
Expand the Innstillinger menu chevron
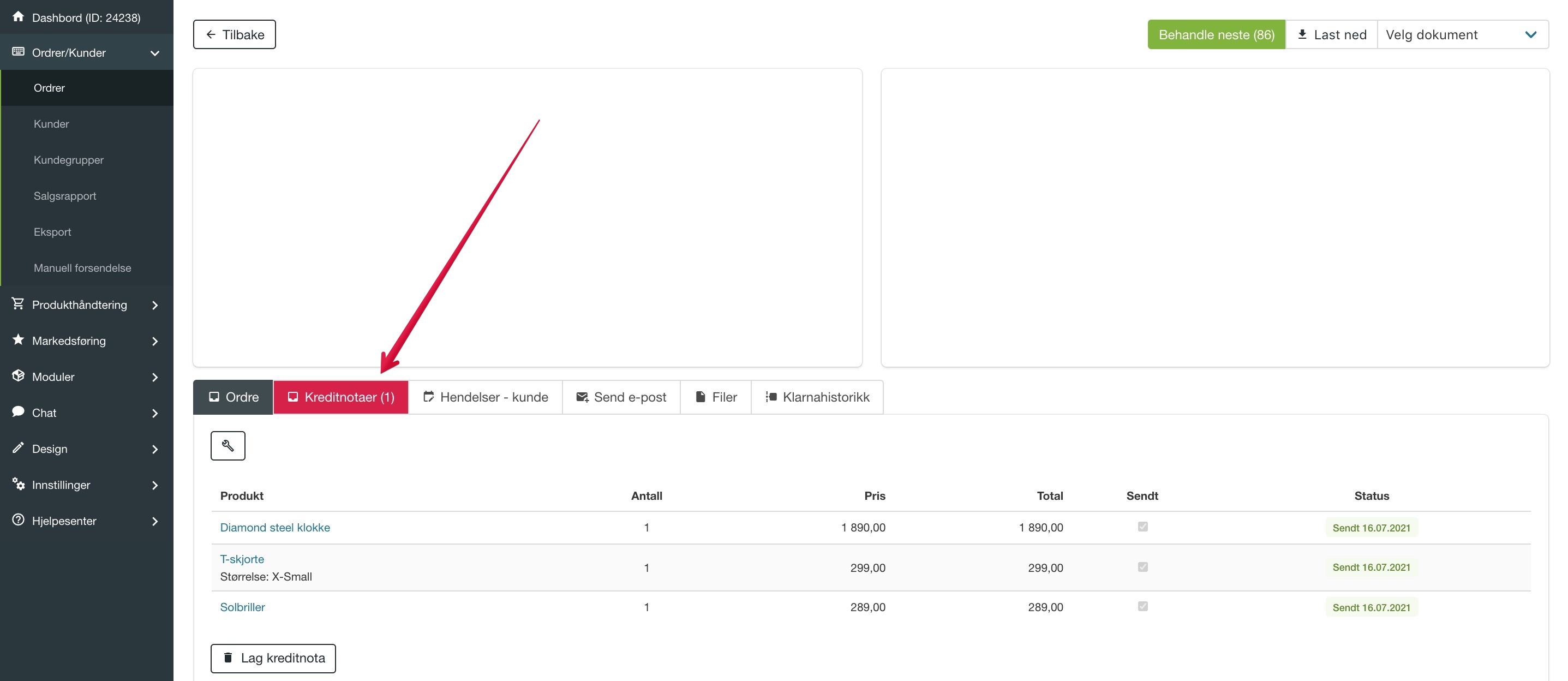(154, 485)
